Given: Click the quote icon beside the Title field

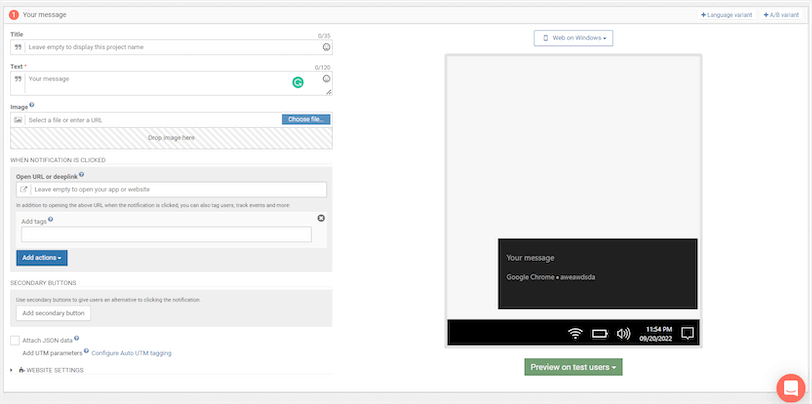Looking at the screenshot, I should point(18,47).
